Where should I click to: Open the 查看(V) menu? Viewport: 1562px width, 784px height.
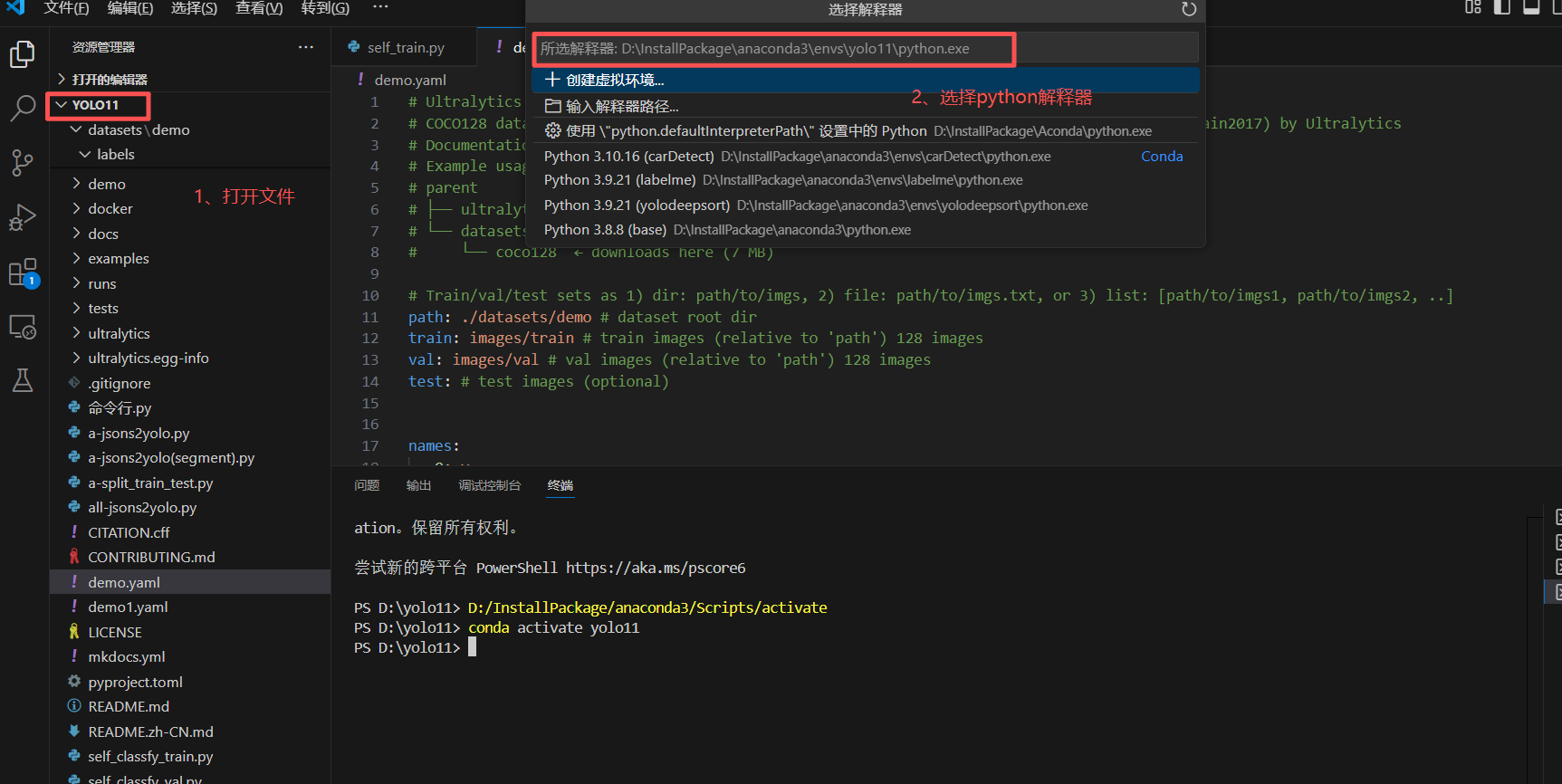tap(259, 8)
